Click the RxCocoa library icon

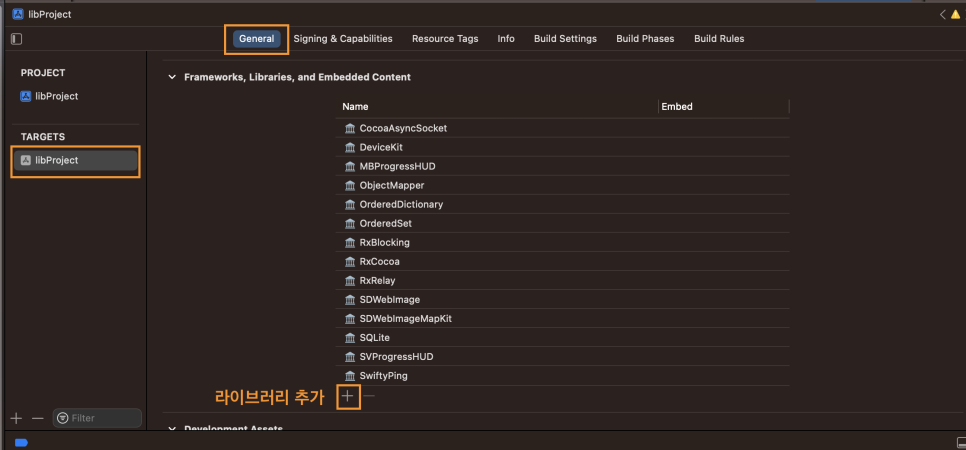350,261
